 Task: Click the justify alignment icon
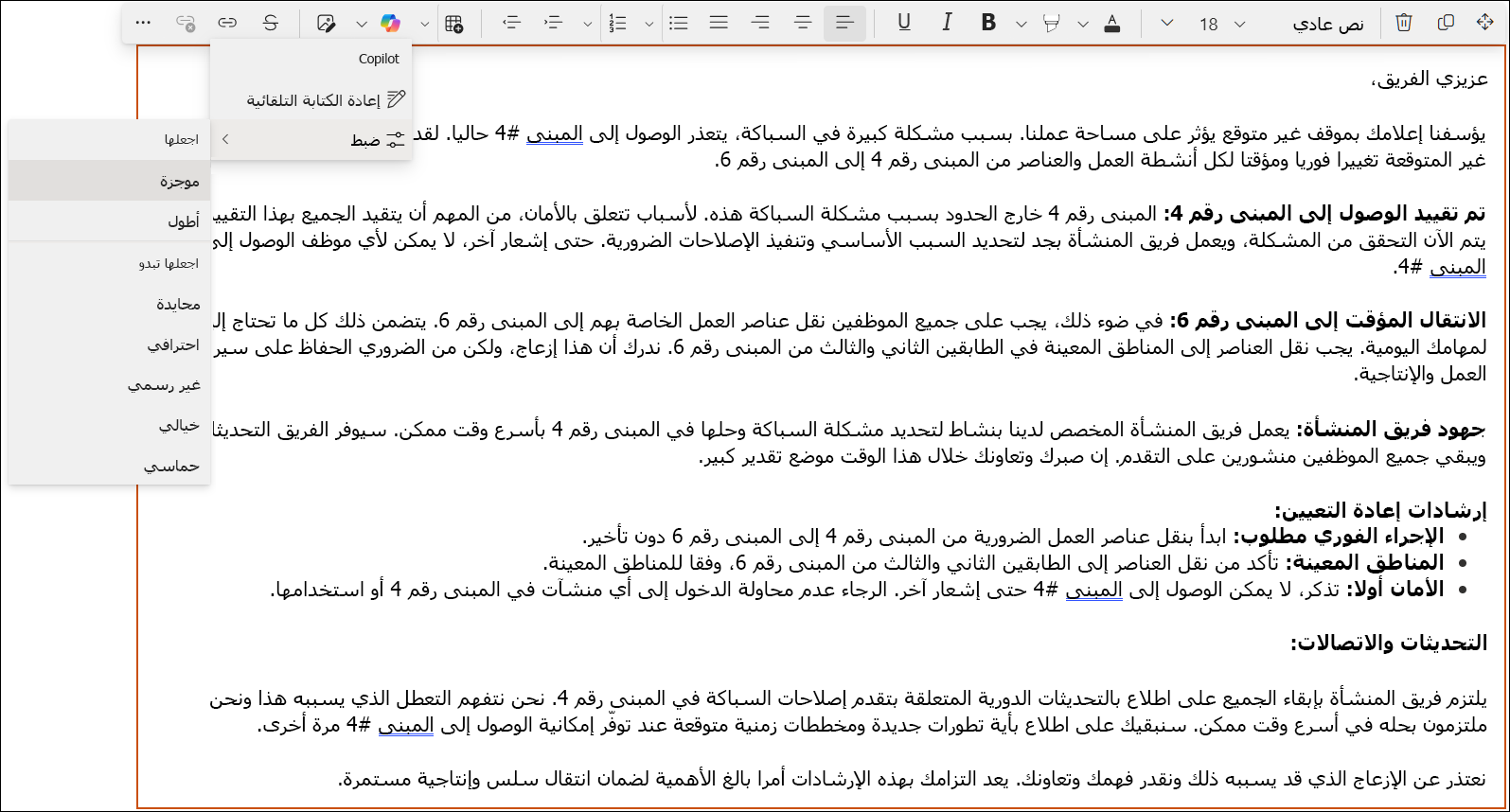pyautogui.click(x=719, y=23)
